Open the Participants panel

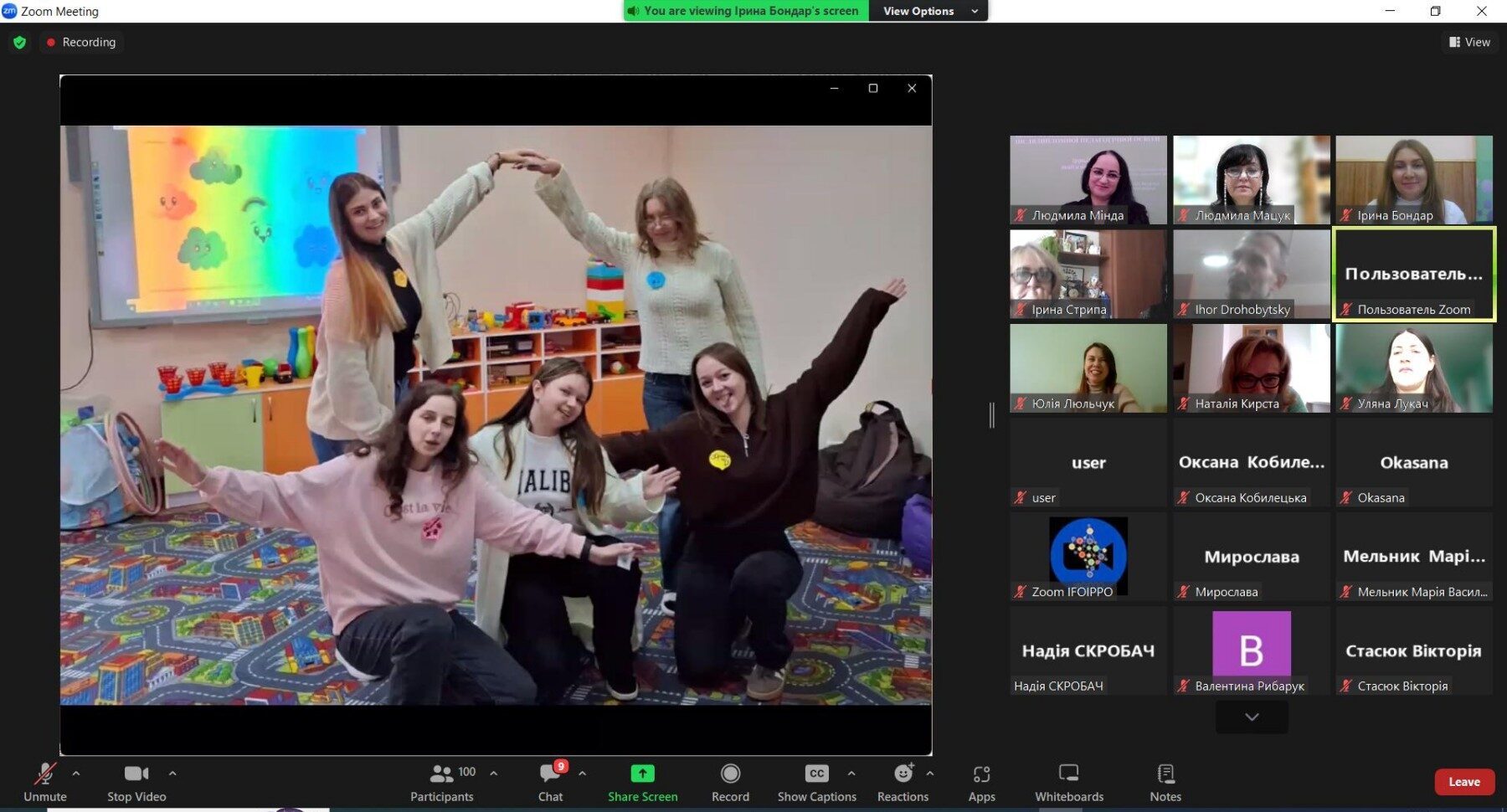(x=442, y=782)
